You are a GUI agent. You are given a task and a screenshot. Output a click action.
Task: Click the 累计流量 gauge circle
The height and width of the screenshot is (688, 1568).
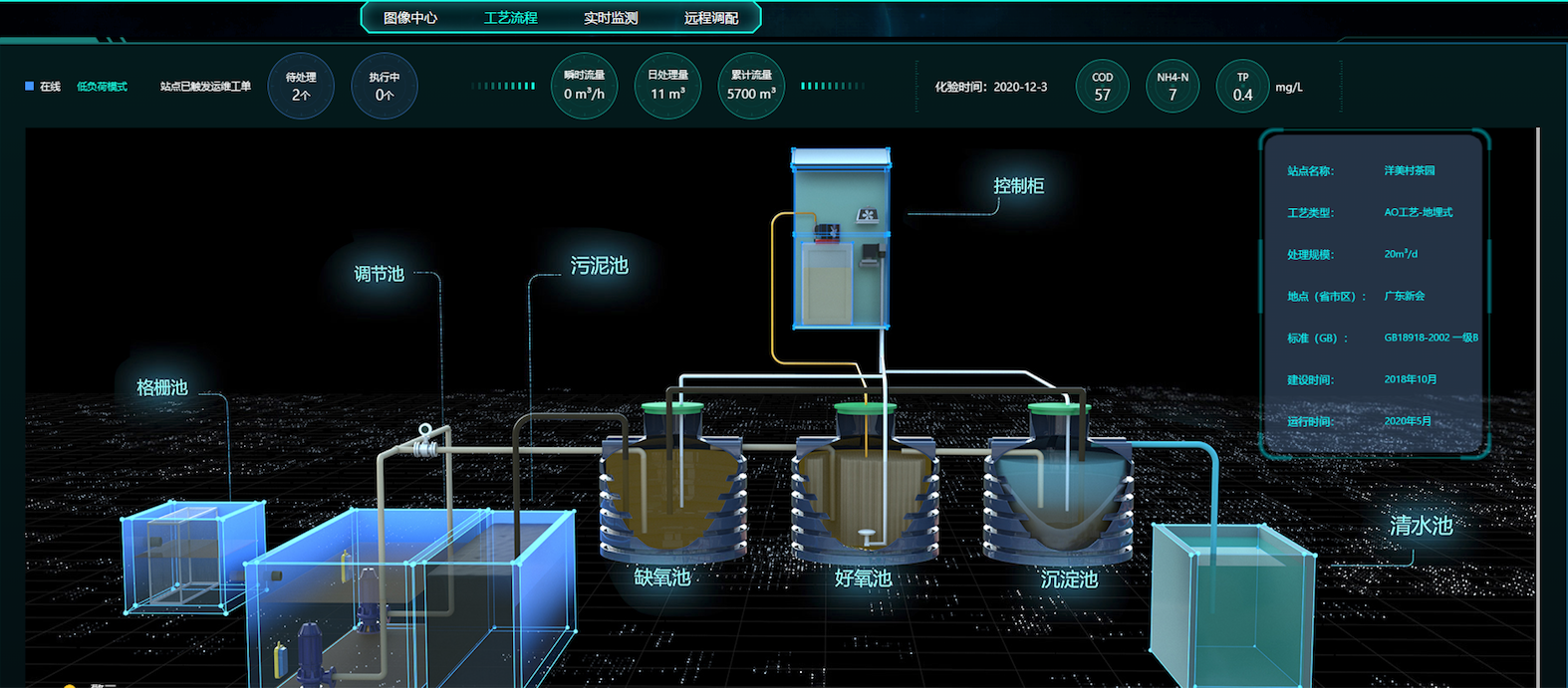[x=751, y=86]
